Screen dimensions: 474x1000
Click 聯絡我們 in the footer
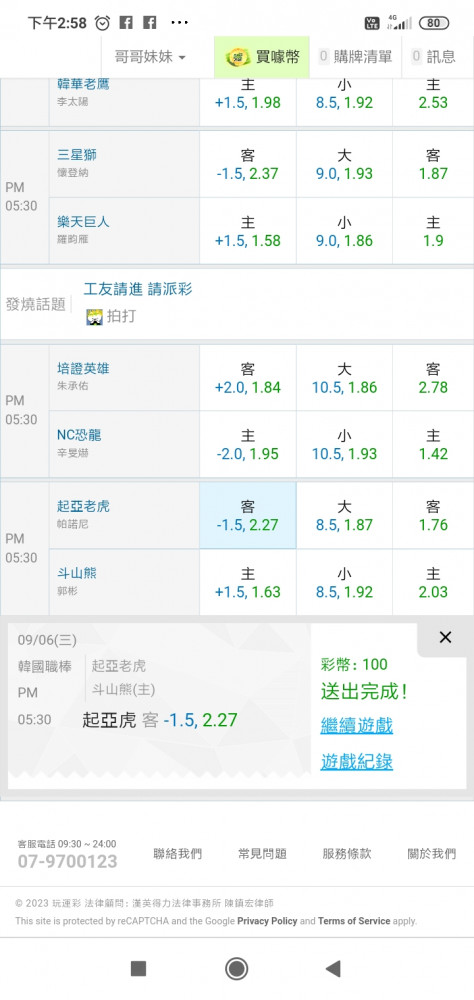[177, 853]
